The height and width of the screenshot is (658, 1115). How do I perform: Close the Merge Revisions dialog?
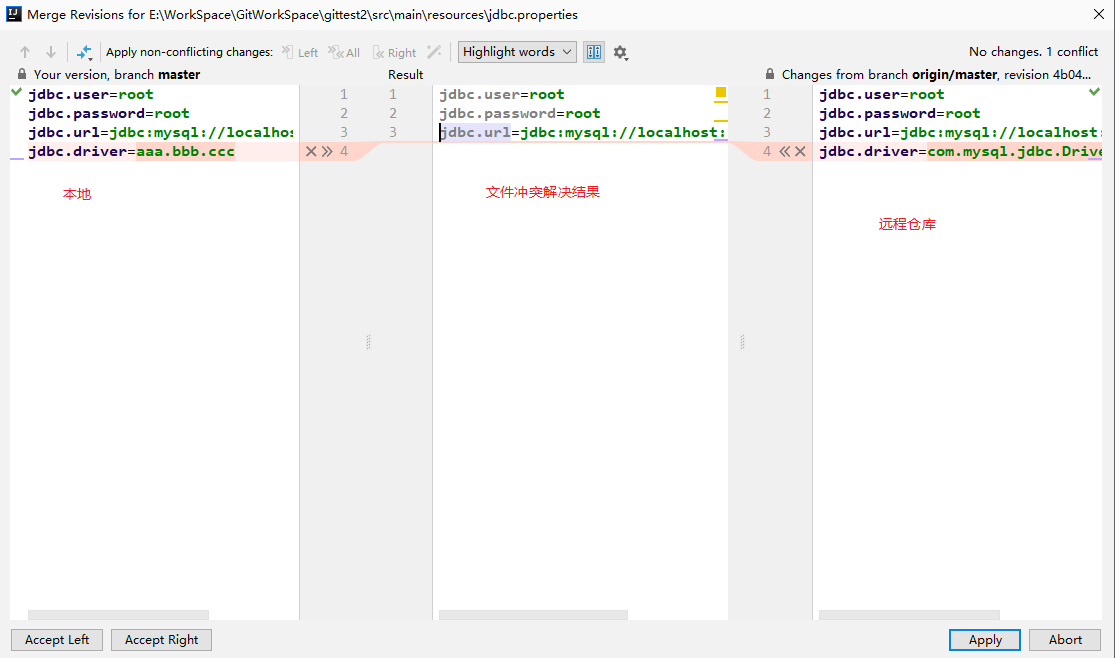(1099, 14)
